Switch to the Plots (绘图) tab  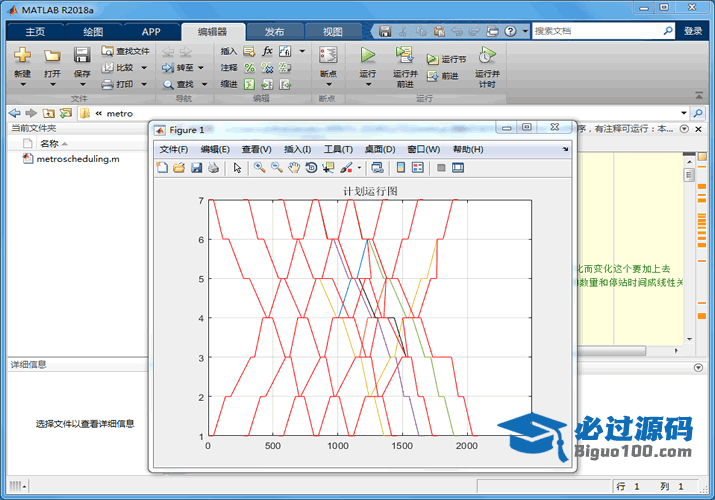click(93, 32)
